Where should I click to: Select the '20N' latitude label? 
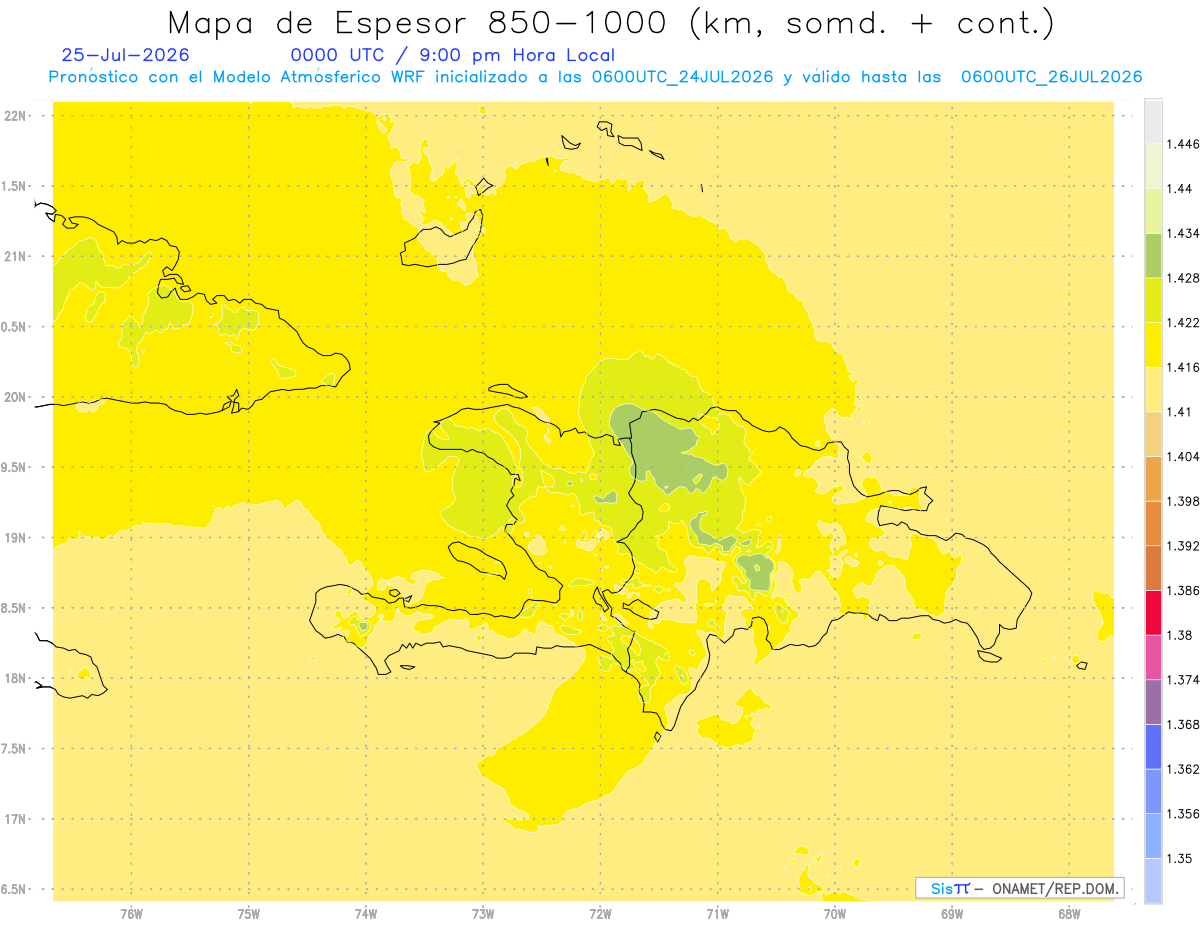coord(15,397)
